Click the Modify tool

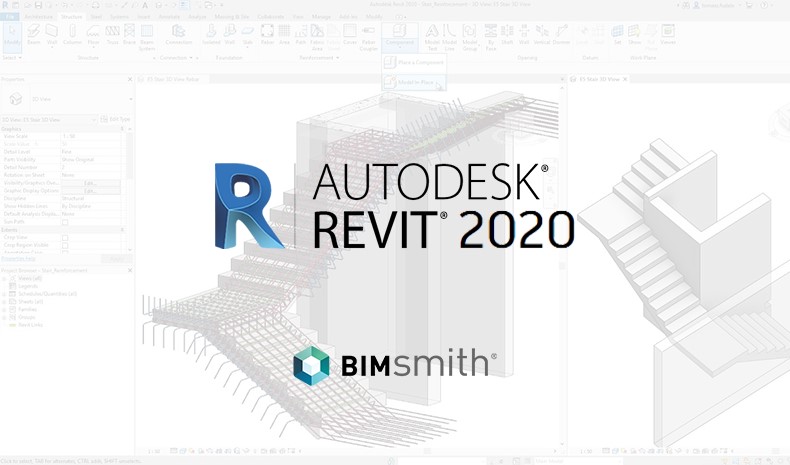pos(12,37)
